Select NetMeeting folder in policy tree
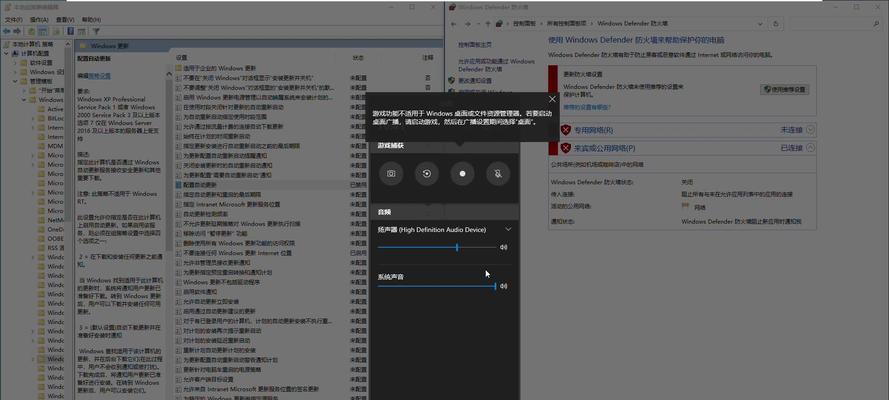The height and width of the screenshot is (400, 889). point(52,220)
